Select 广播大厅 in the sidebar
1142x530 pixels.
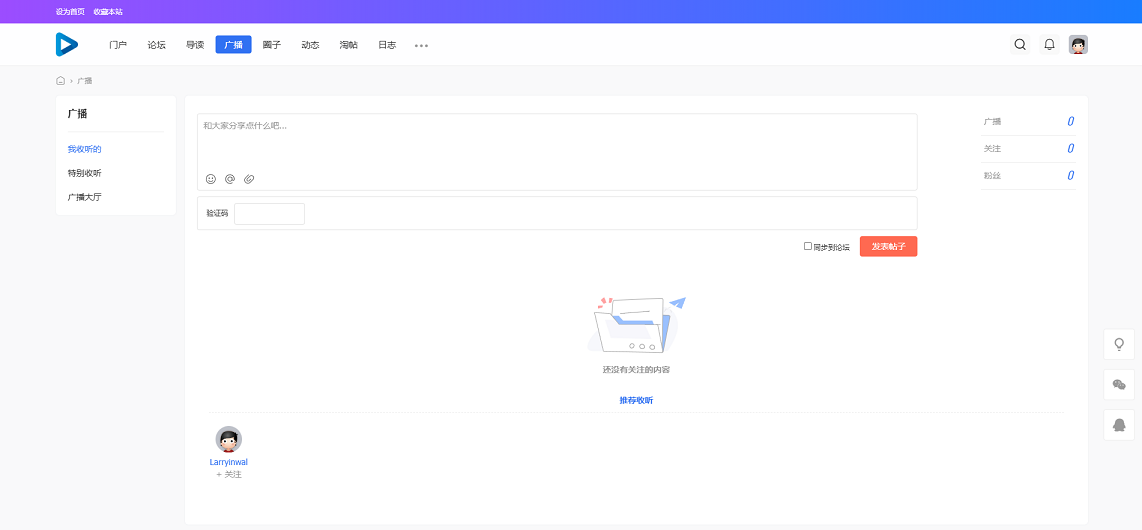[x=84, y=197]
